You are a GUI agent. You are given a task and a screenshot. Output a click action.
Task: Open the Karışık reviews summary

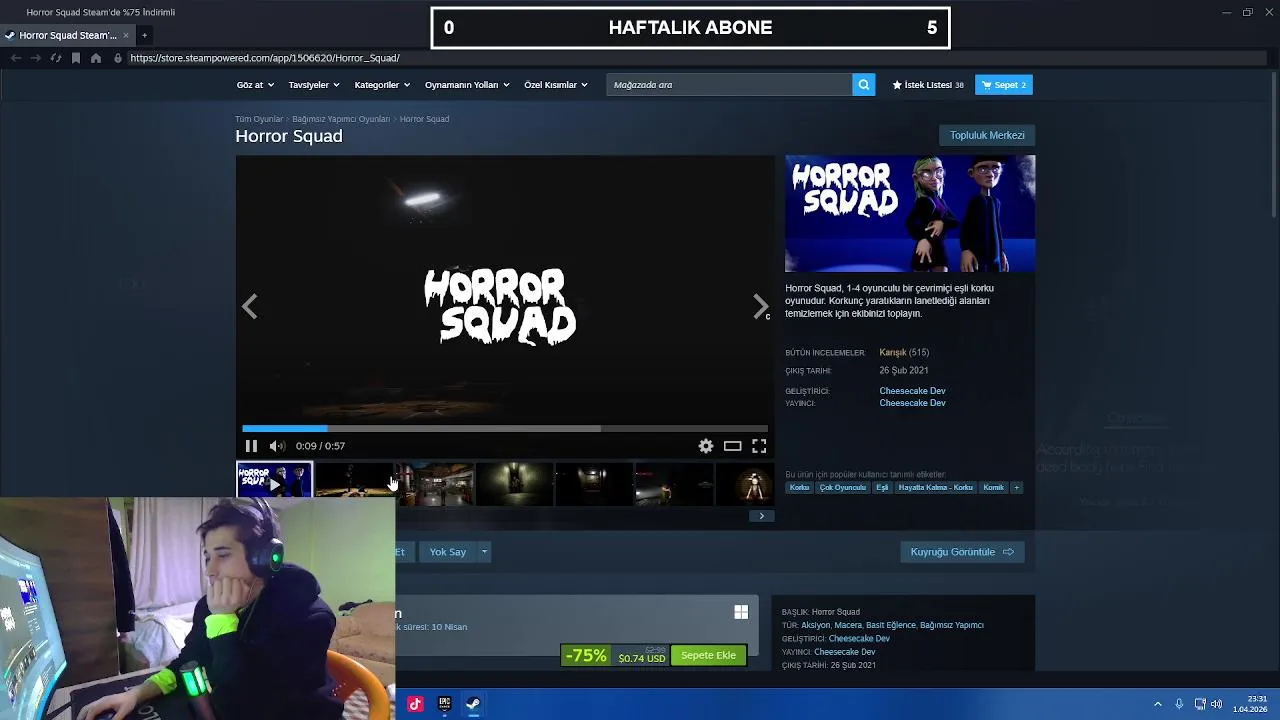click(893, 353)
